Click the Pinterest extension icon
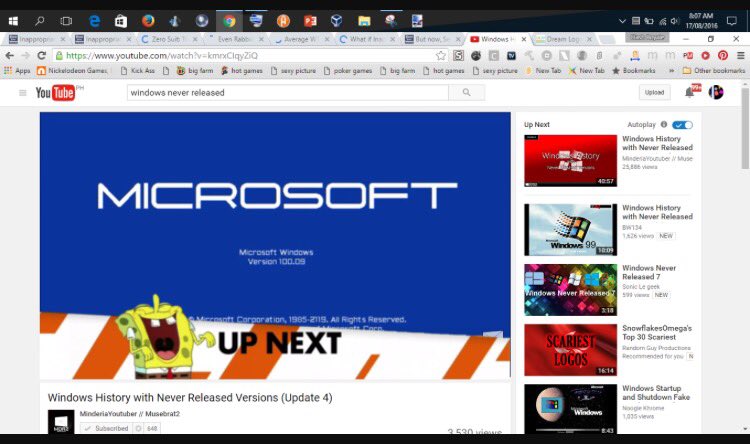This screenshot has height=444, width=750. [x=723, y=56]
